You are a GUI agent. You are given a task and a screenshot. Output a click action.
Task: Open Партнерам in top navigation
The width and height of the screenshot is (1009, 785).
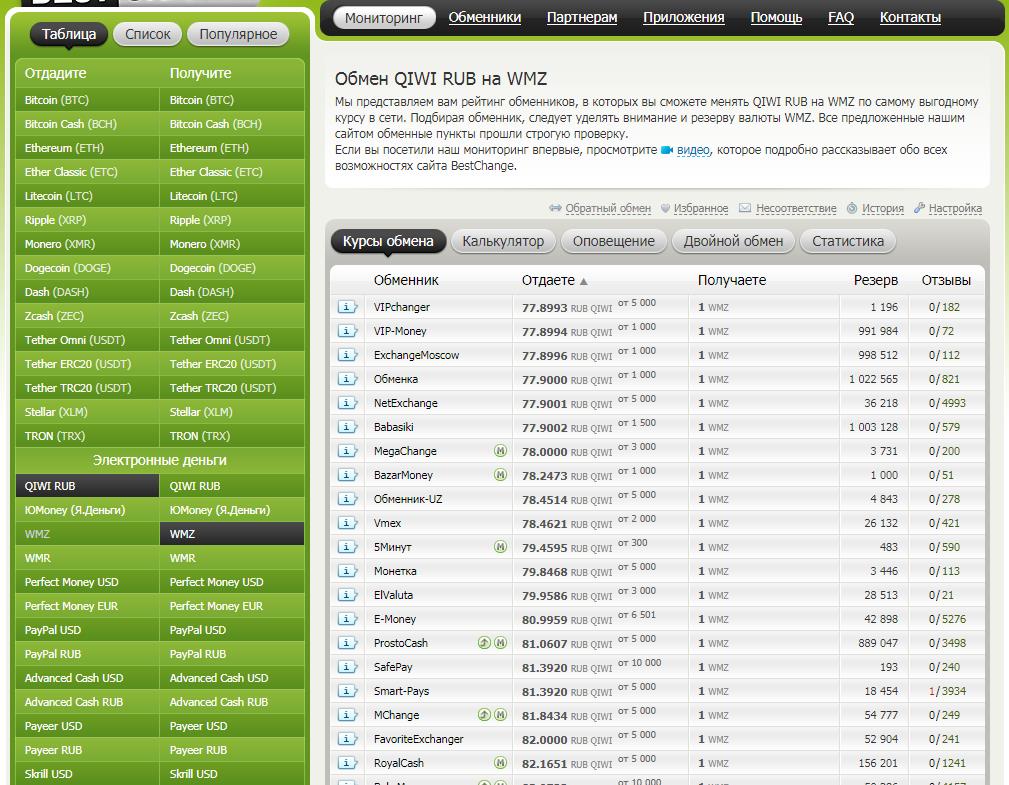point(582,17)
